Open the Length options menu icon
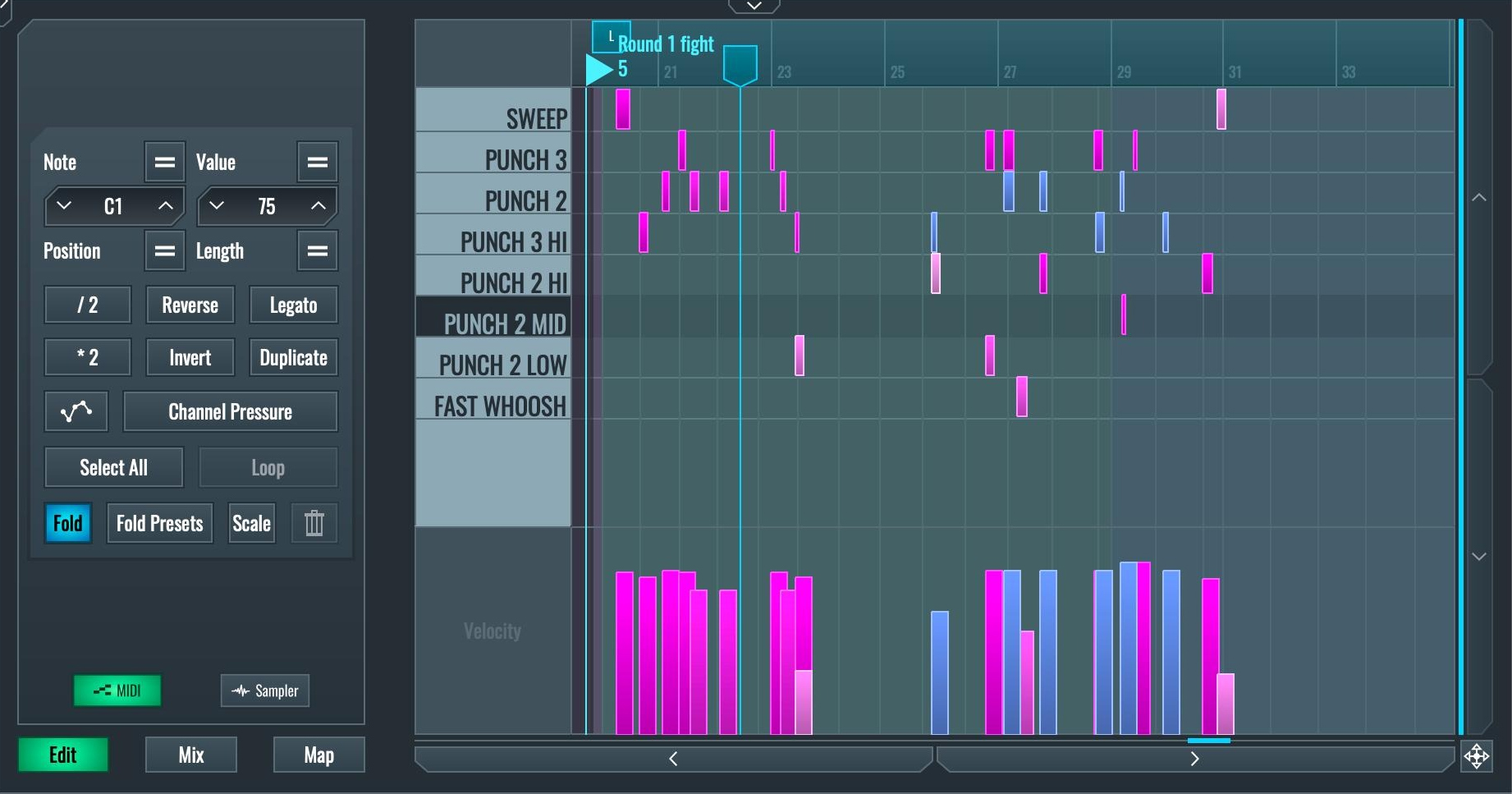The image size is (1512, 794). pos(317,250)
